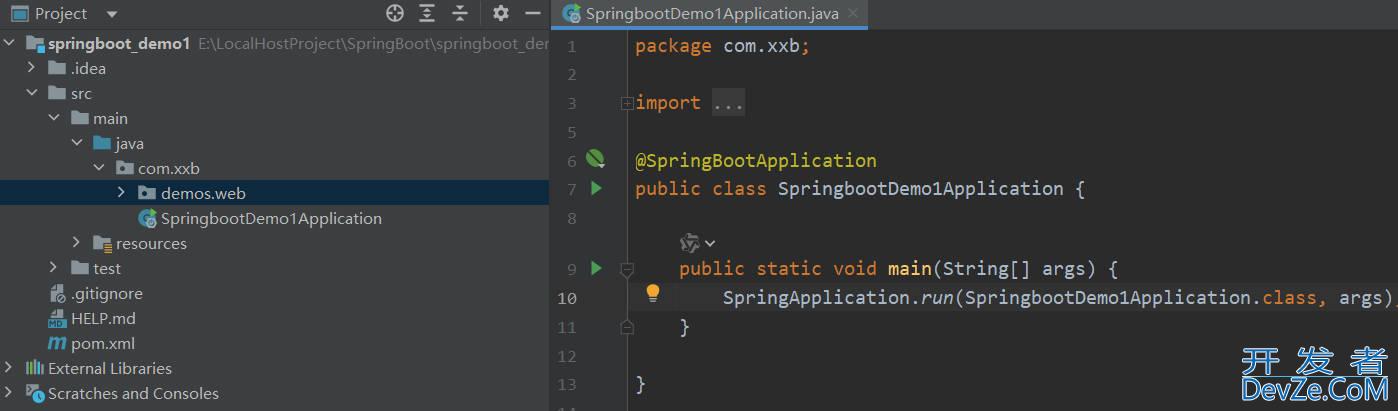
Task: Select SpringbootDemo1Application class in tree
Action: pyautogui.click(x=274, y=218)
